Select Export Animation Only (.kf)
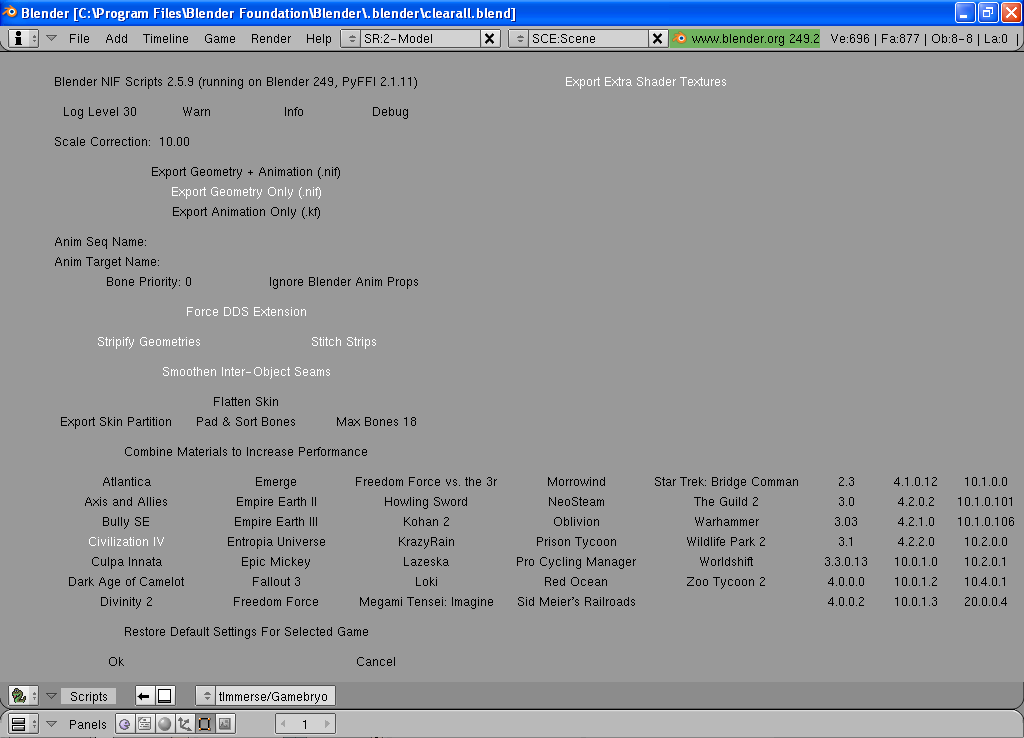 [x=246, y=212]
